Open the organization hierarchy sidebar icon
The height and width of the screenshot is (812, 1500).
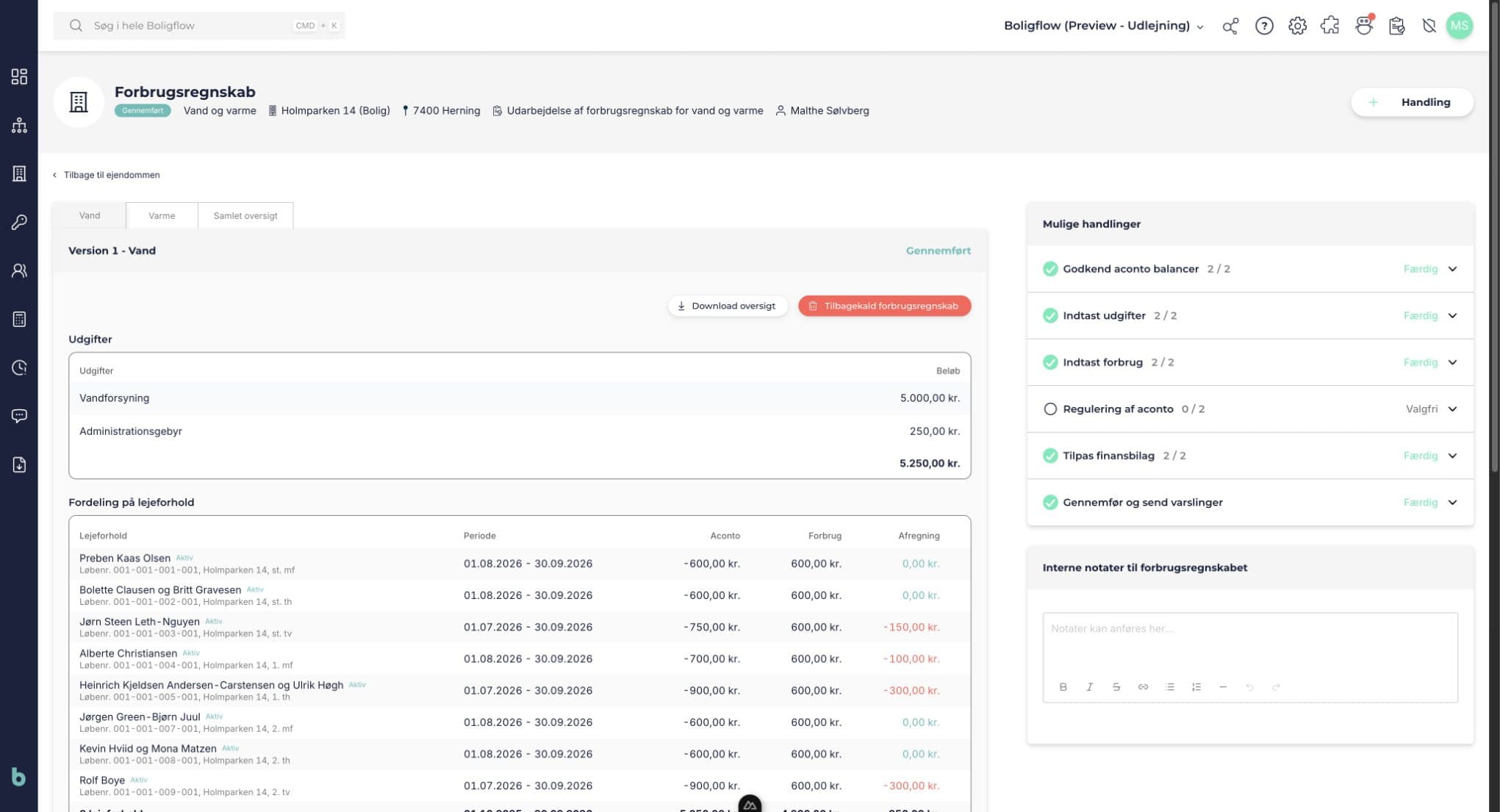click(x=19, y=125)
